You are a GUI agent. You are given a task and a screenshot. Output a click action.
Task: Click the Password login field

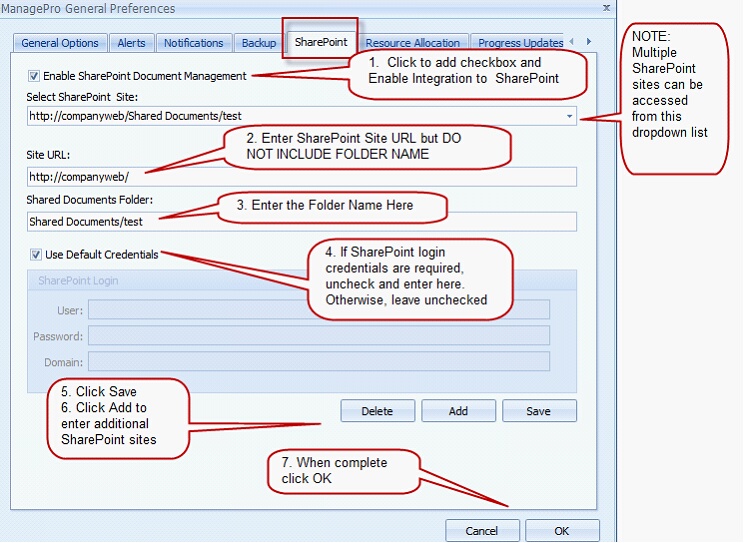coord(319,336)
